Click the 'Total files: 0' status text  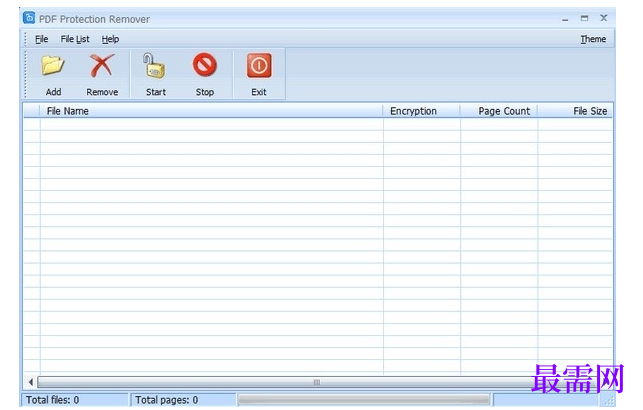click(x=52, y=400)
